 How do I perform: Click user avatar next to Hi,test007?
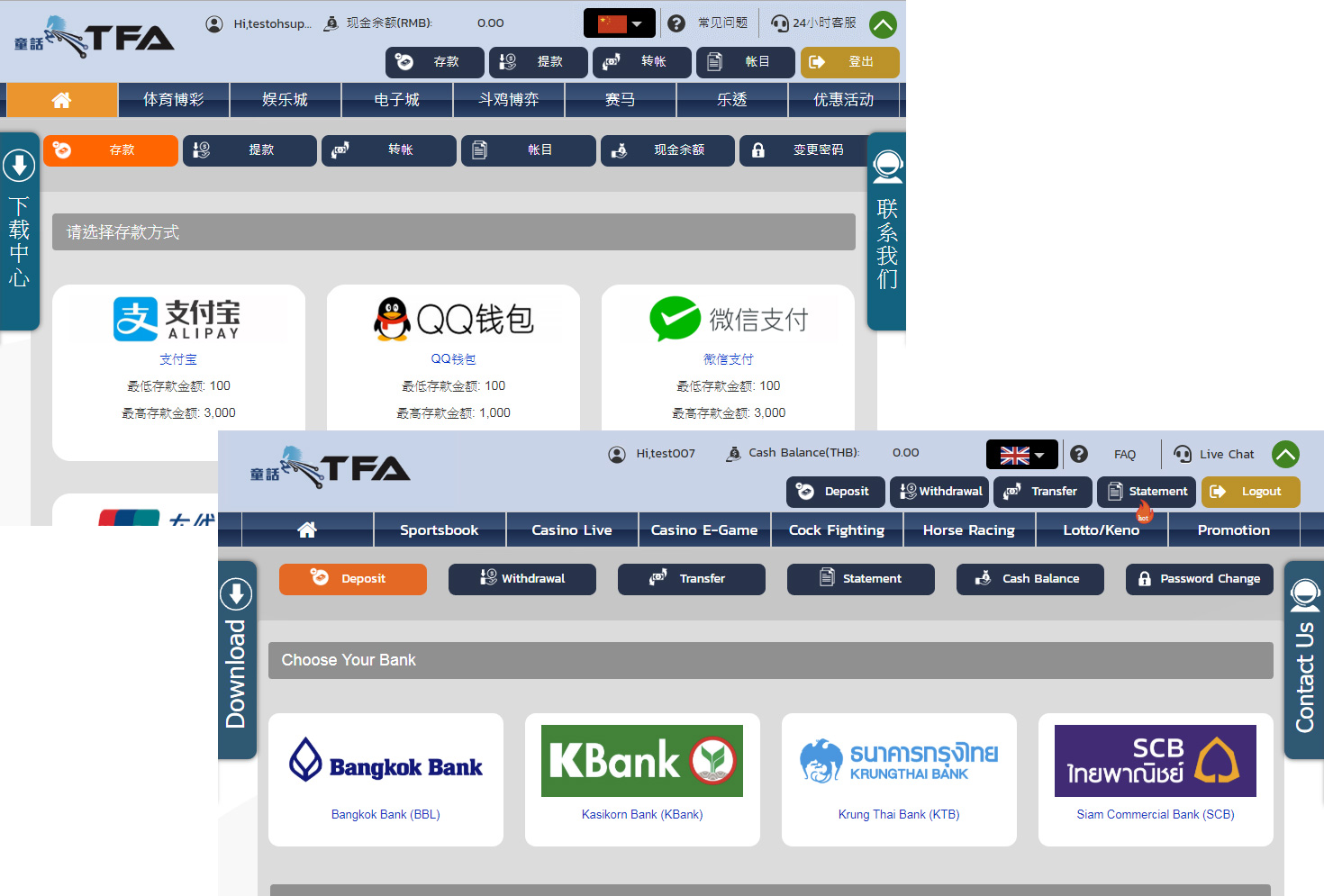point(617,454)
